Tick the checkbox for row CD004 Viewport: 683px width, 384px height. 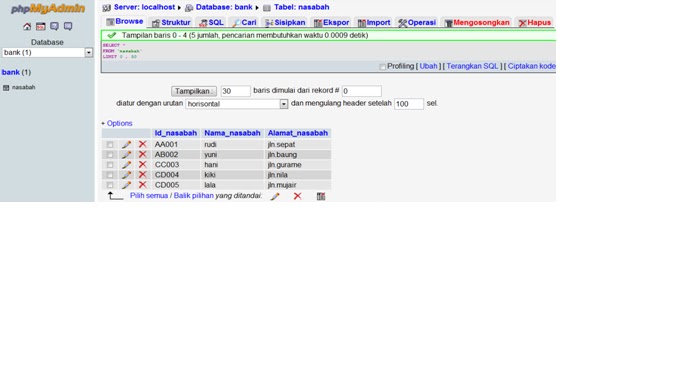[x=110, y=175]
